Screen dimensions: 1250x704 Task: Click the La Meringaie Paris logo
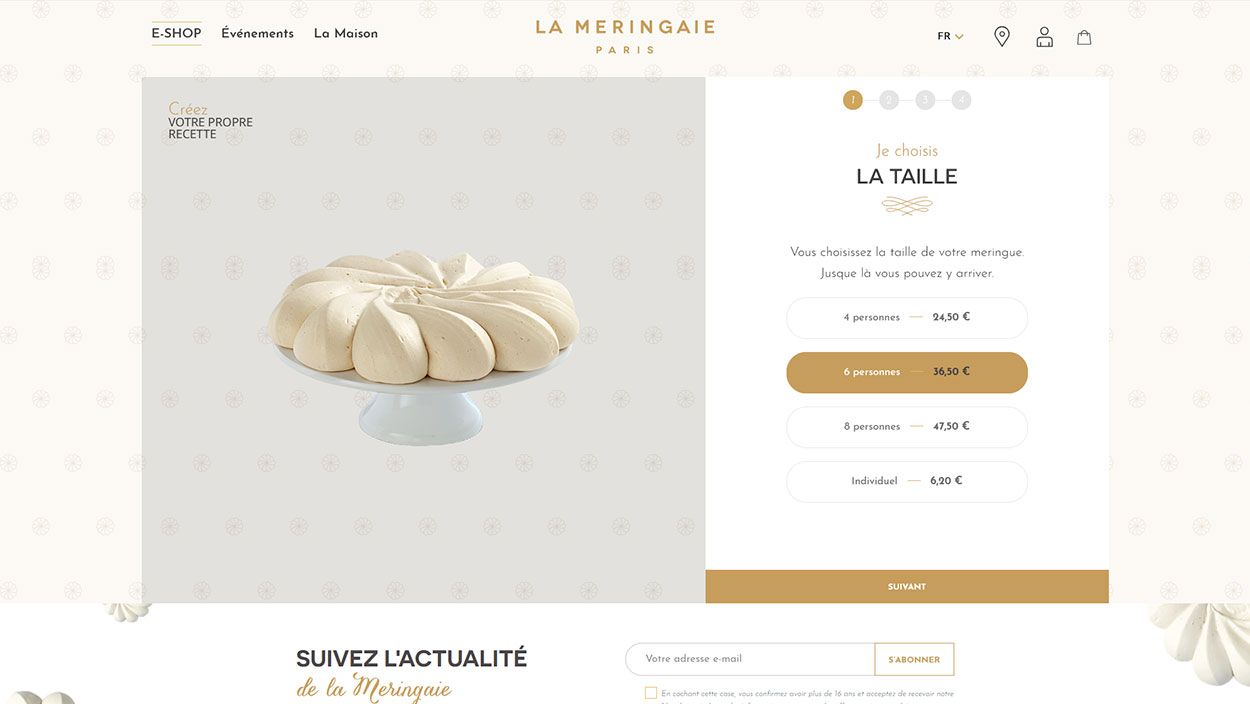[625, 35]
